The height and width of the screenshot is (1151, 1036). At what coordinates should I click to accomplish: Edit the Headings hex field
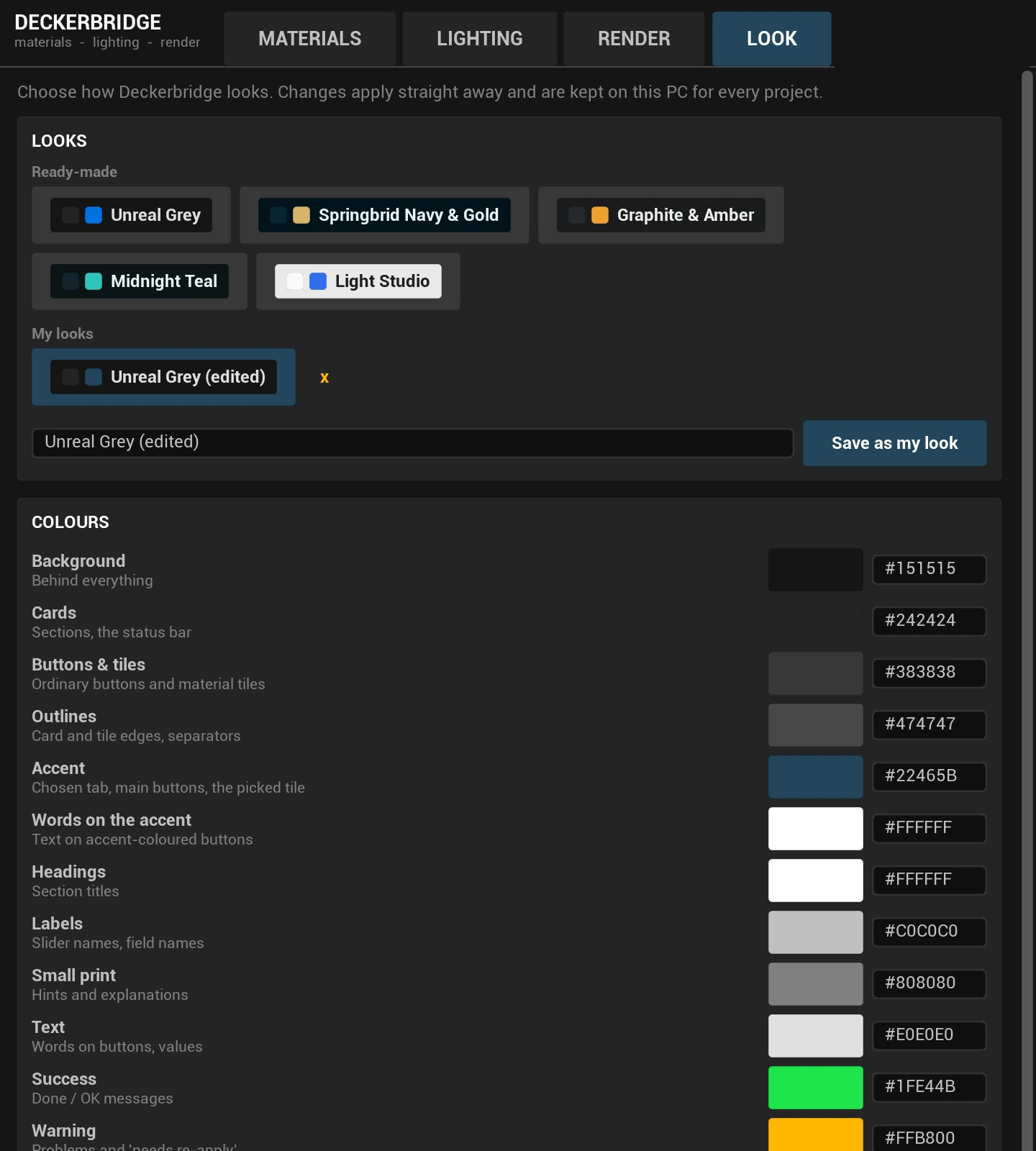tap(929, 880)
